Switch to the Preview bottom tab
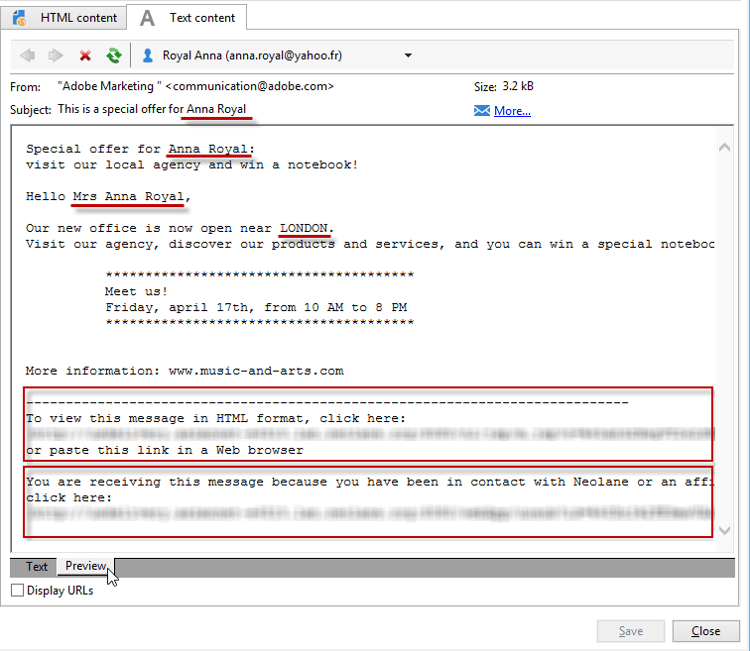Image resolution: width=750 pixels, height=651 pixels. 86,566
